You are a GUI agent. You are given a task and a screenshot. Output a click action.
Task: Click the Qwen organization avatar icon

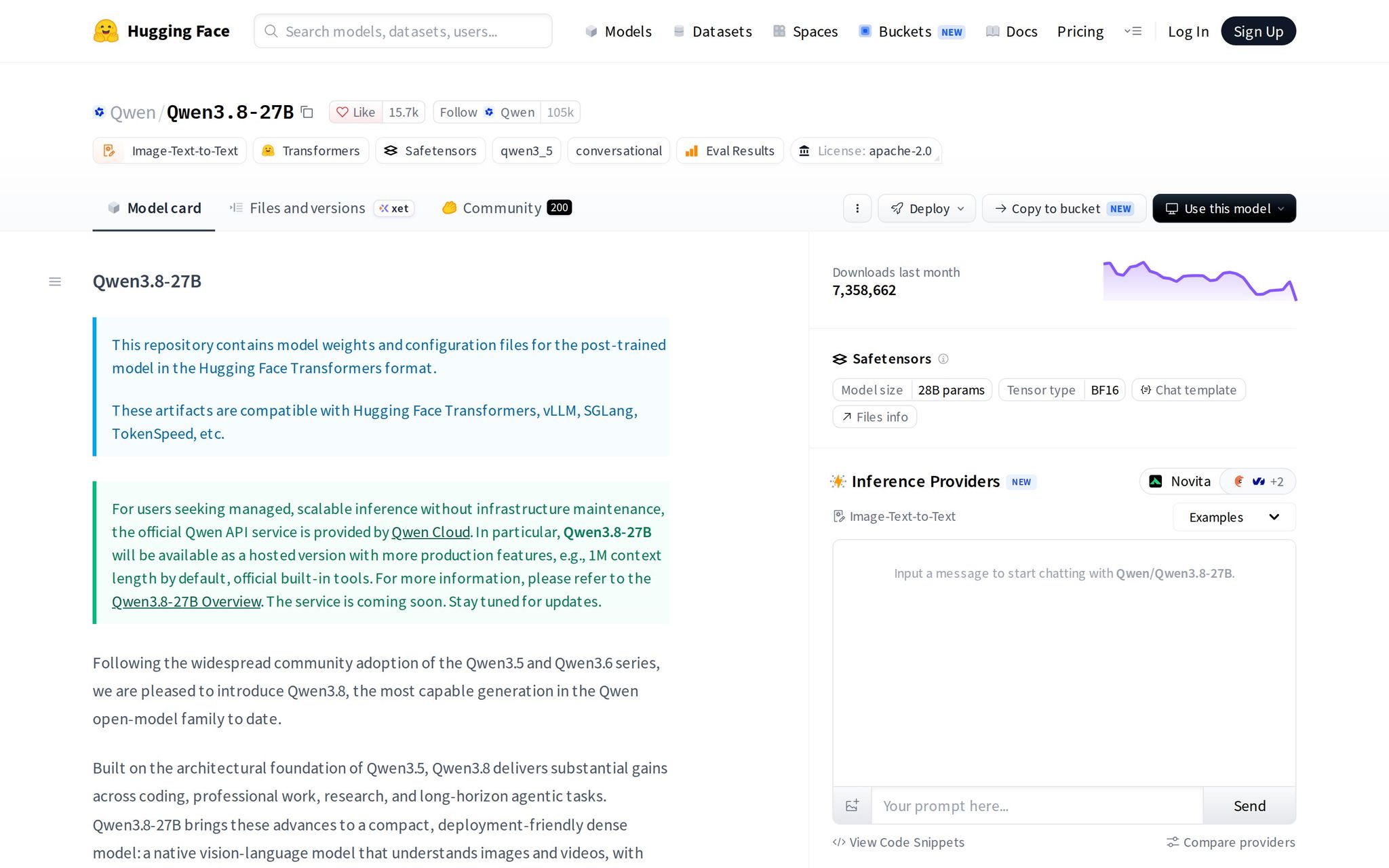99,112
